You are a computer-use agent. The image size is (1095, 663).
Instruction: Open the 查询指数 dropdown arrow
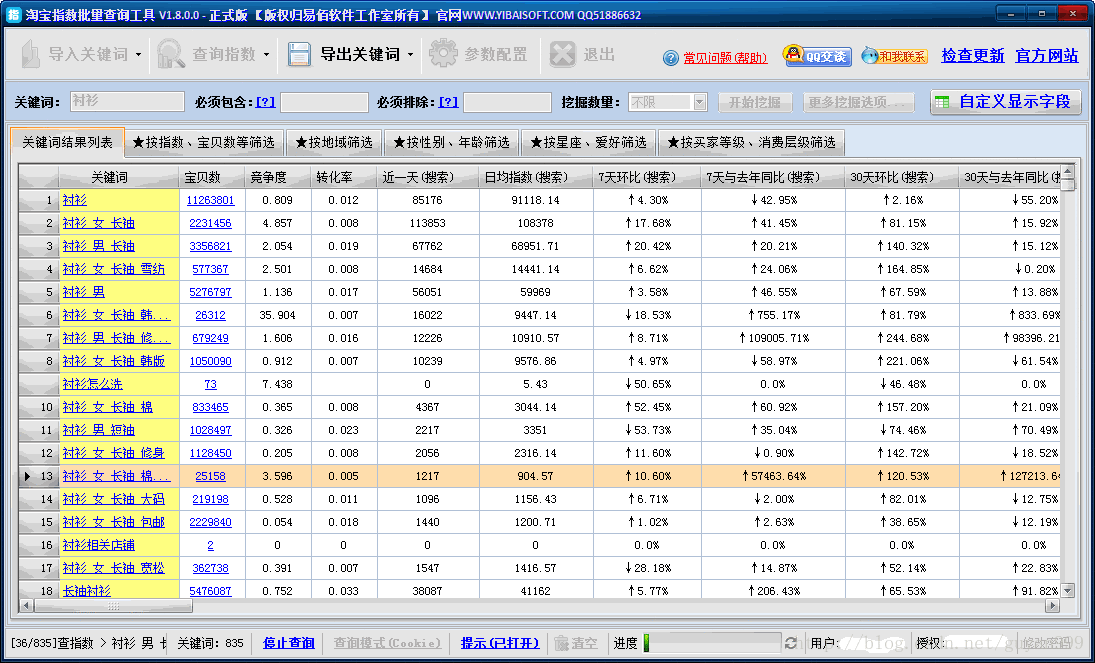click(x=267, y=54)
